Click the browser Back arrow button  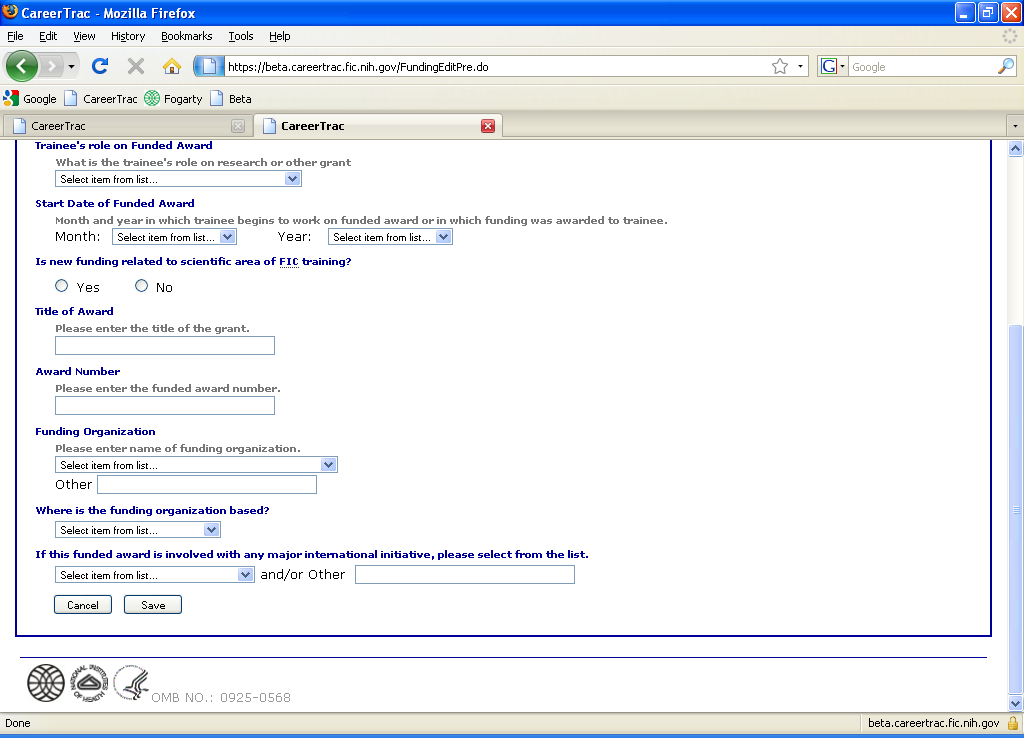[22, 66]
